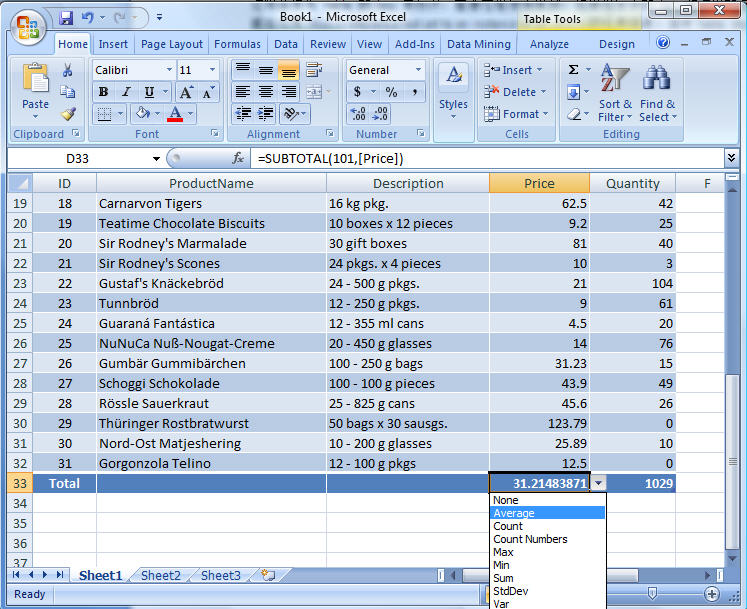Select all cells with corner button
This screenshot has width=747, height=609.
20,183
